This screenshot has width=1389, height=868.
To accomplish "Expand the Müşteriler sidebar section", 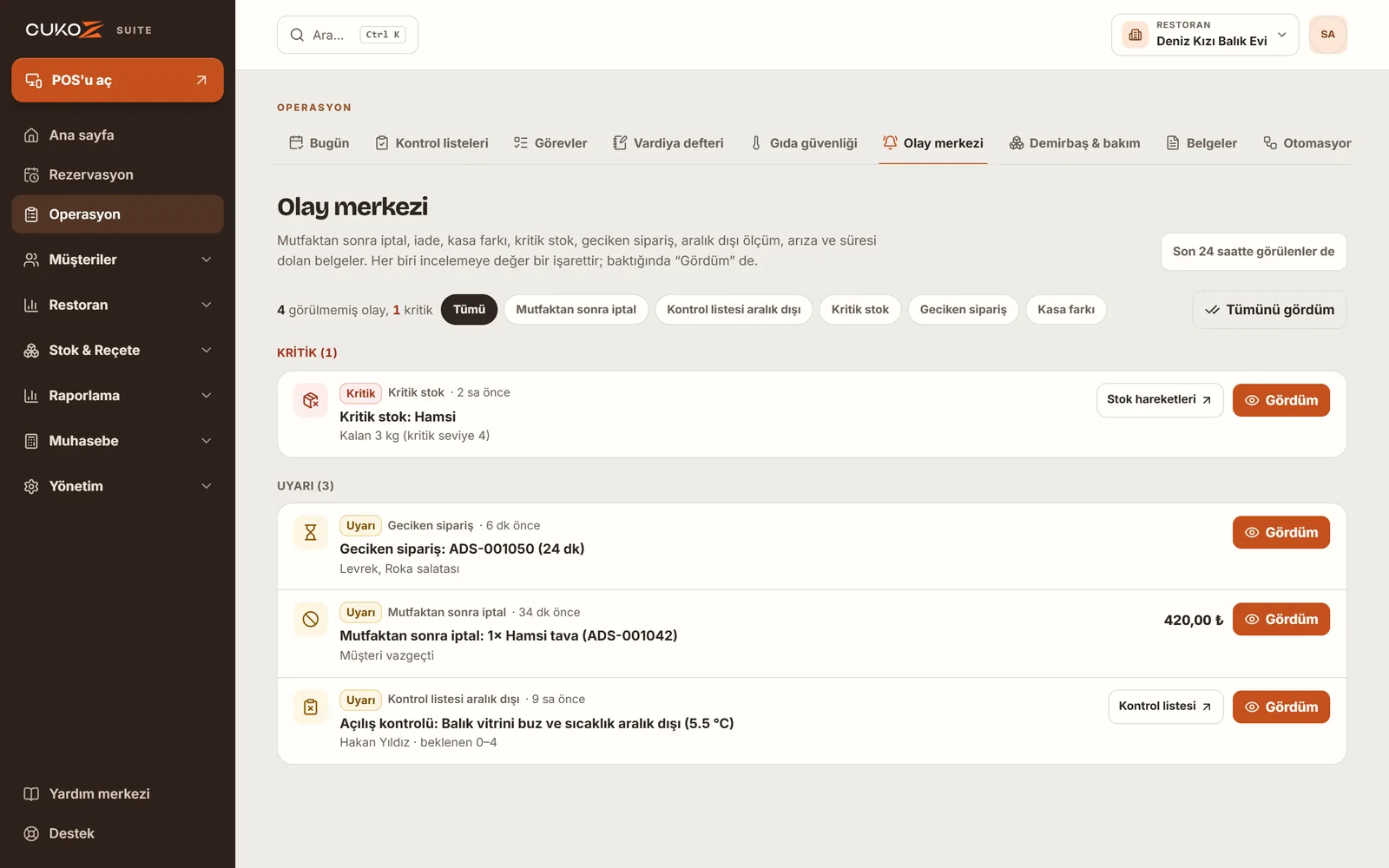I will coord(117,260).
